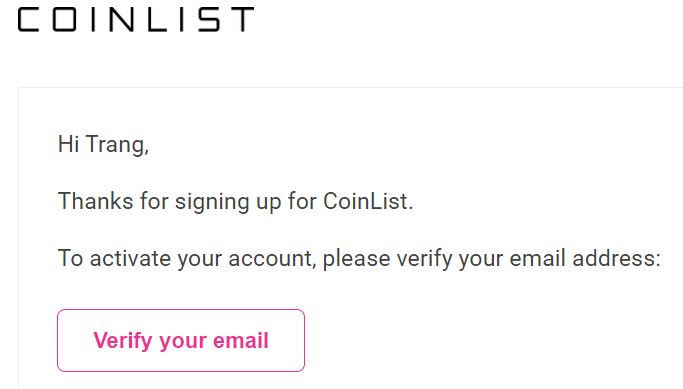This screenshot has height=389, width=683.
Task: Click the word "signing" in the message
Action: point(212,203)
